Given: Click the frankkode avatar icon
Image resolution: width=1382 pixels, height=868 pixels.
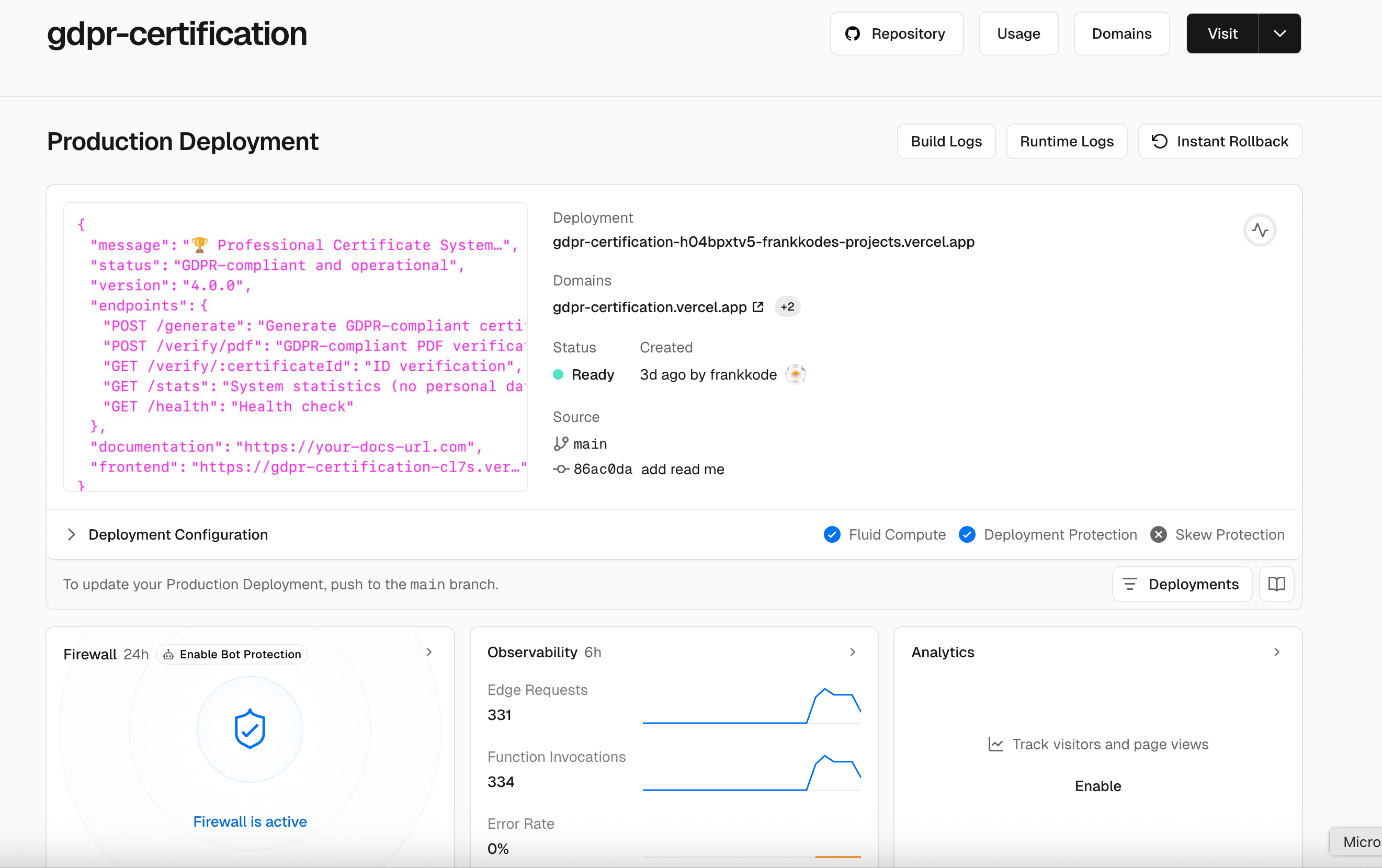Looking at the screenshot, I should tap(795, 374).
